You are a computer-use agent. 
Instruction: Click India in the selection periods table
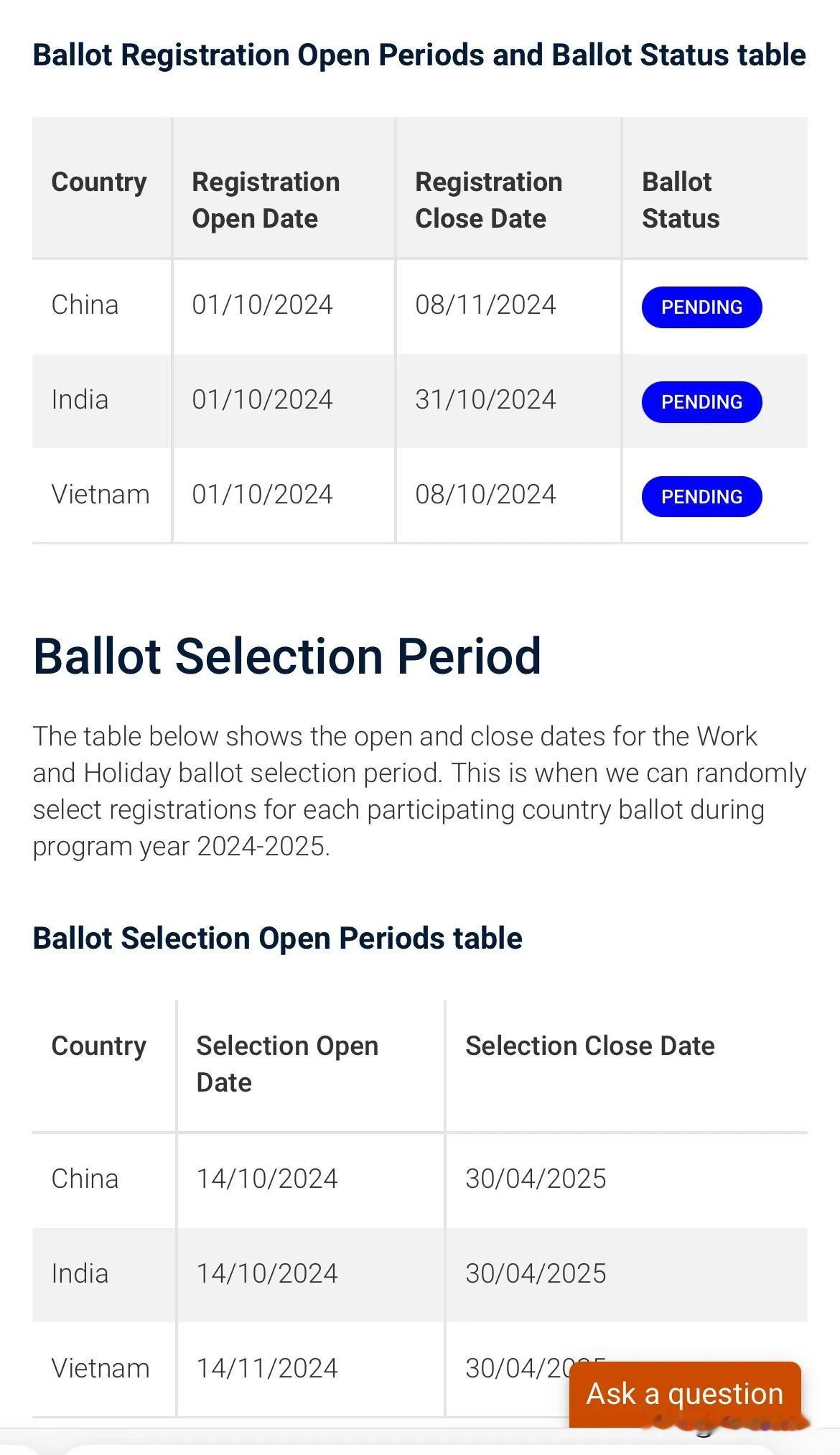80,1274
